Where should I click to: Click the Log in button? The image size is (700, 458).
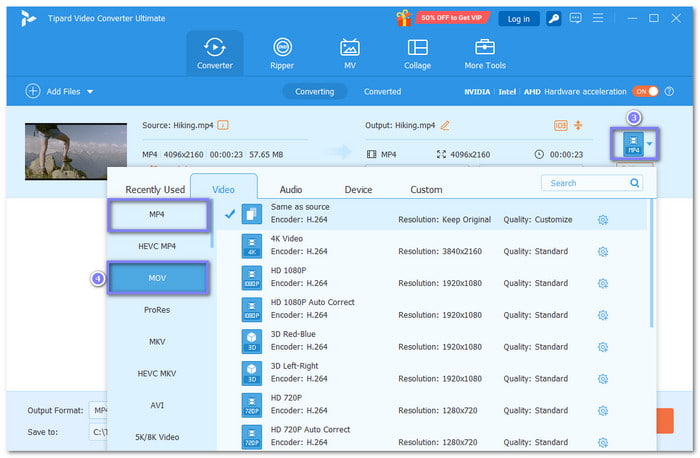point(519,19)
